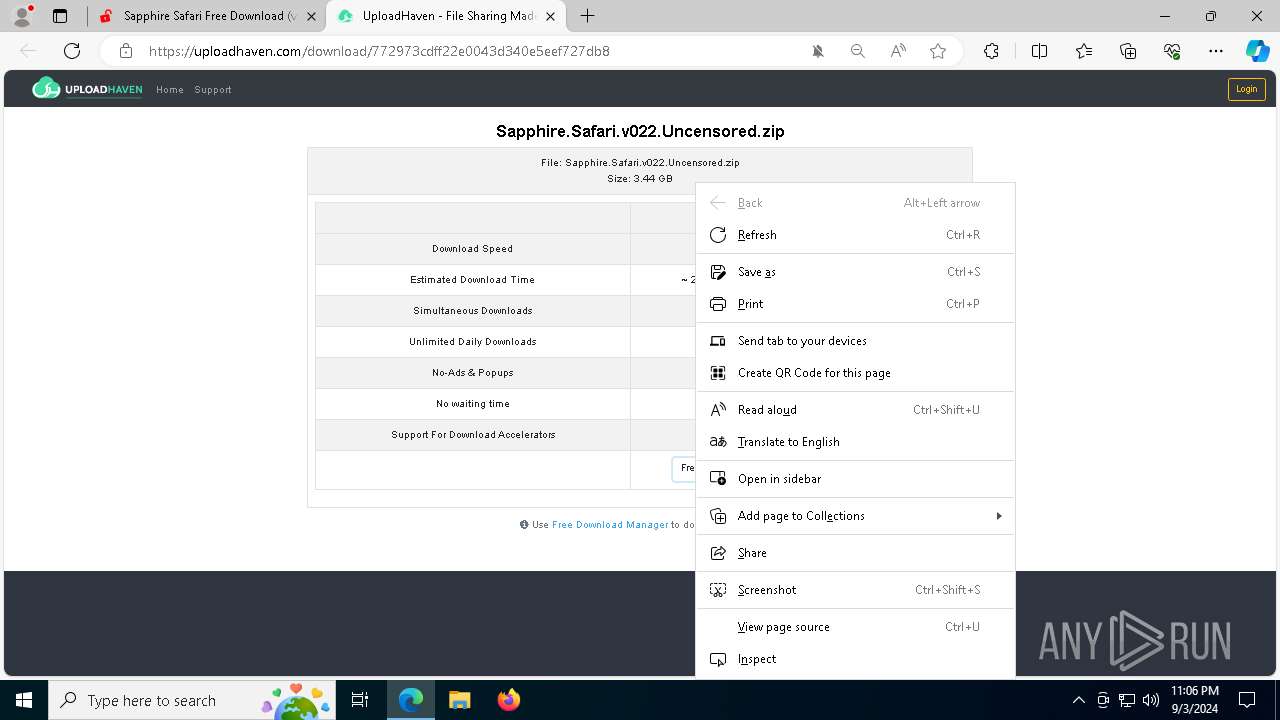Select Translate to English
The image size is (1280, 720).
[855, 442]
